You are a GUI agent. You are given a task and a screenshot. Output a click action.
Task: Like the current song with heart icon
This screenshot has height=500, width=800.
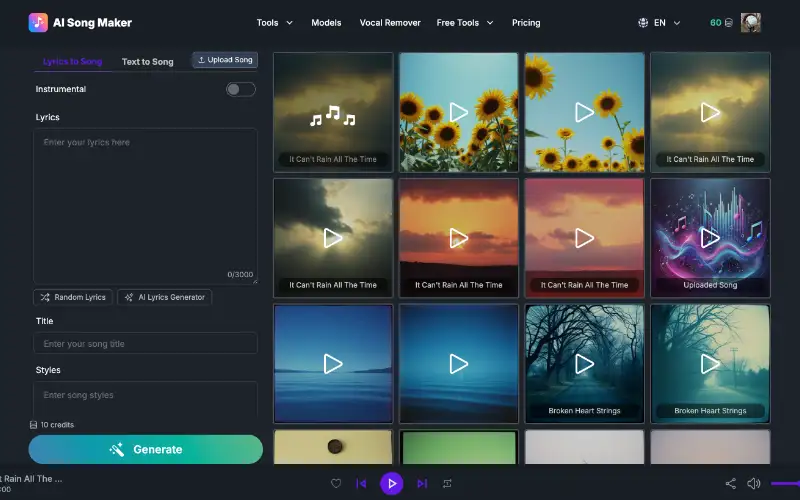pyautogui.click(x=336, y=483)
